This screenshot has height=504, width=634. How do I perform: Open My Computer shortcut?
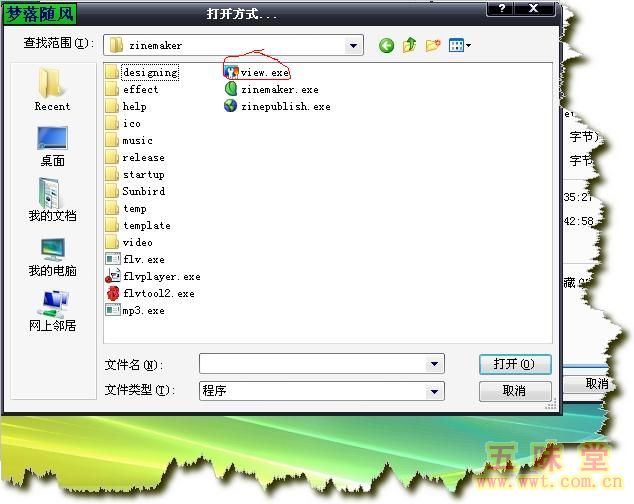click(x=52, y=254)
